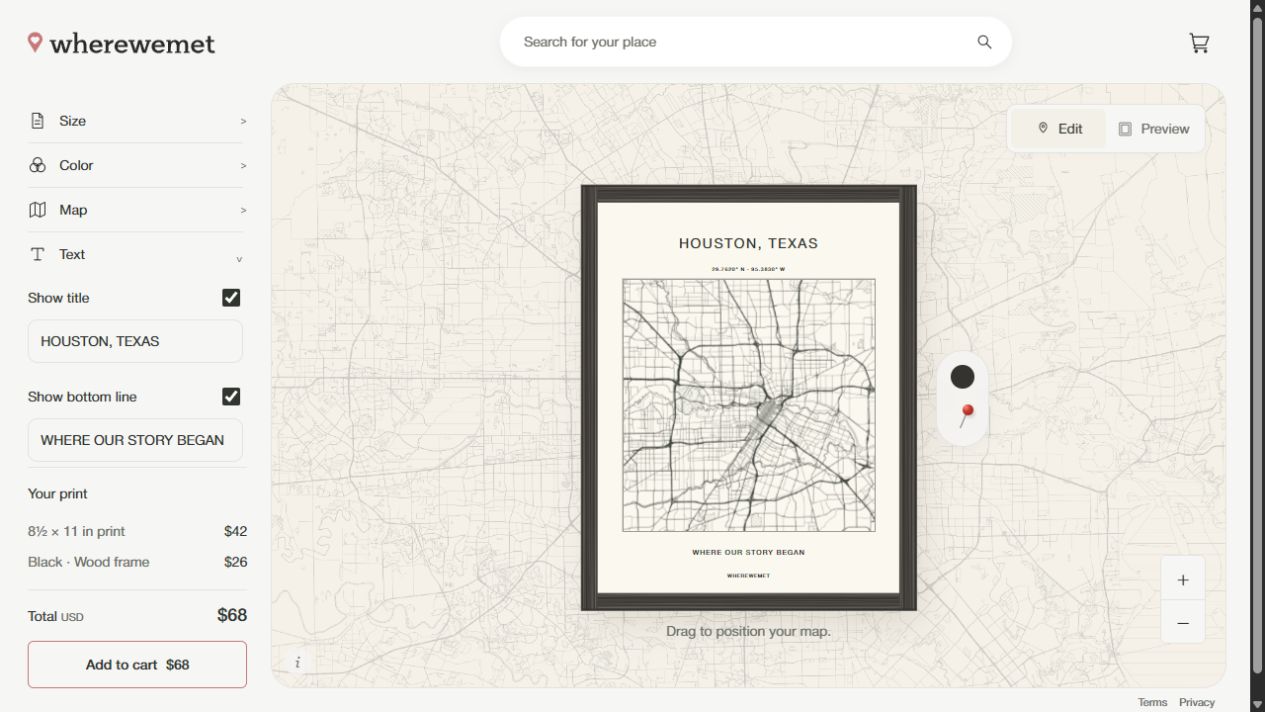This screenshot has height=712, width=1265.
Task: Select the red pushpin marker
Action: point(966,415)
